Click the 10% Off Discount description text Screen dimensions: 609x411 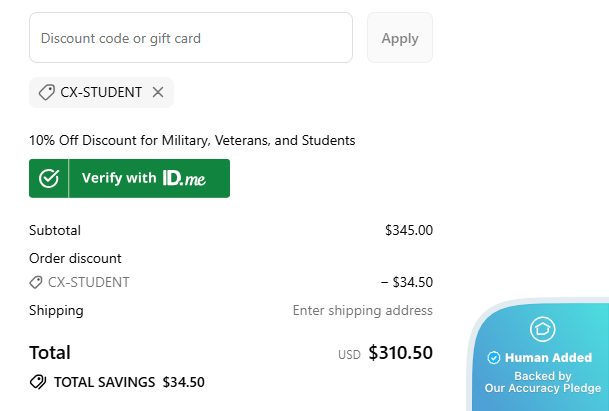[x=192, y=141]
